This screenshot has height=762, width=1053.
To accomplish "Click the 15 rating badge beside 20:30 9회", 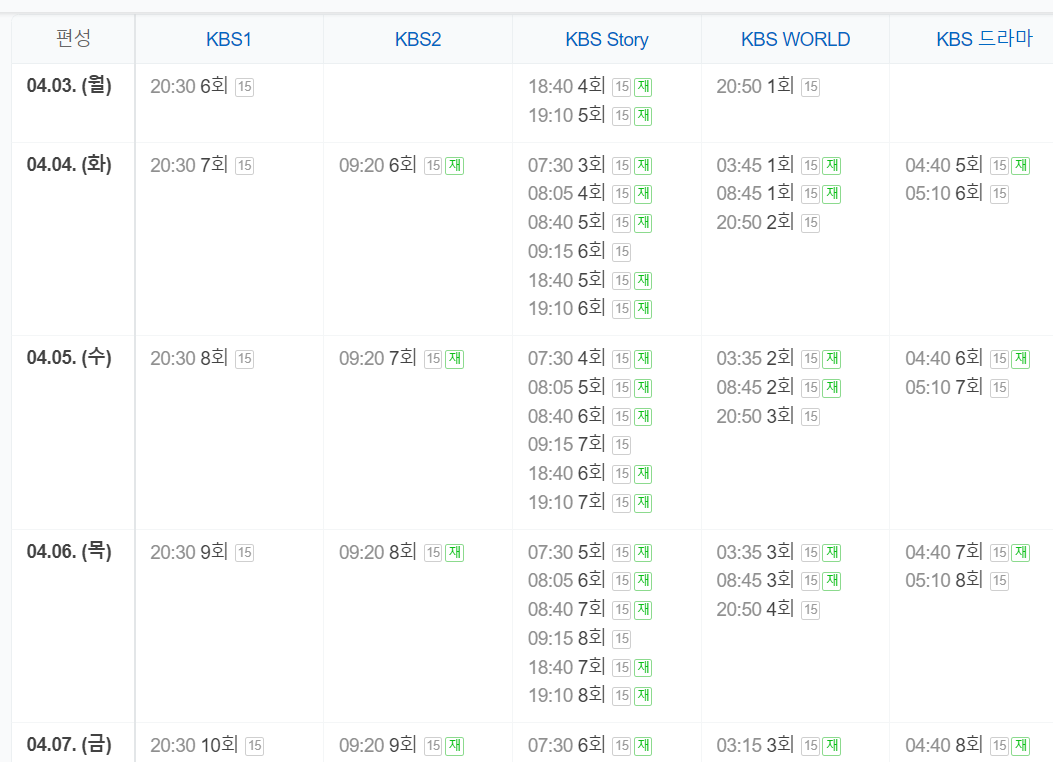I will tap(244, 553).
